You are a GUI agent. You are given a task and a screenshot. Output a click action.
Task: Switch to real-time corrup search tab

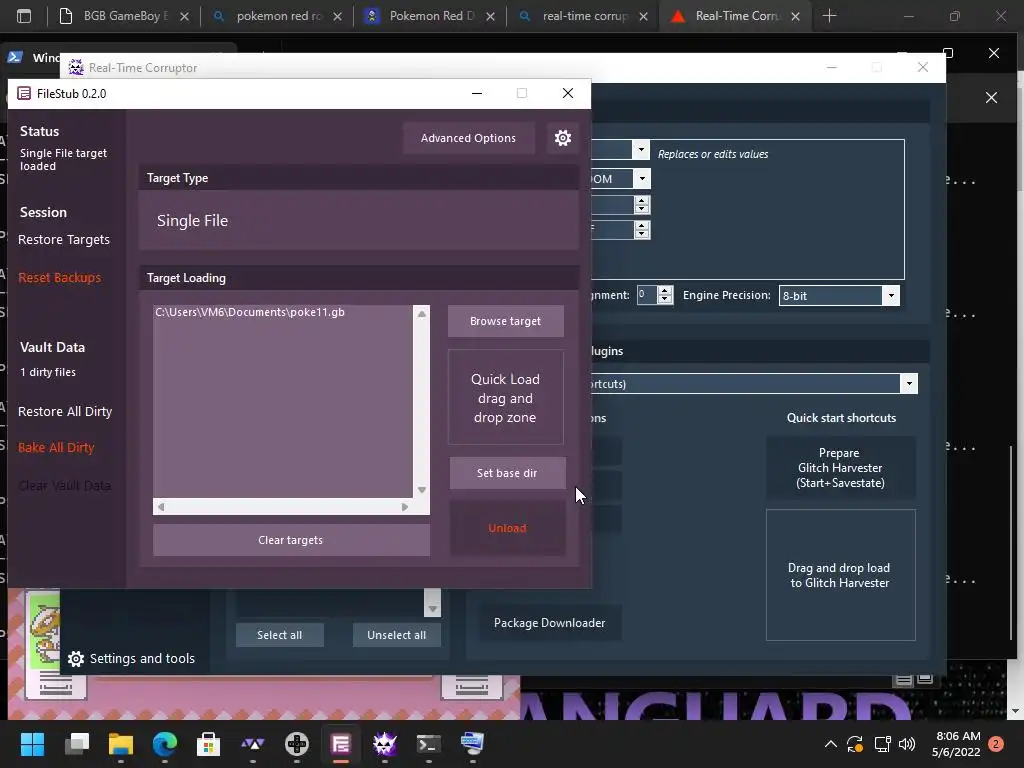[585, 16]
